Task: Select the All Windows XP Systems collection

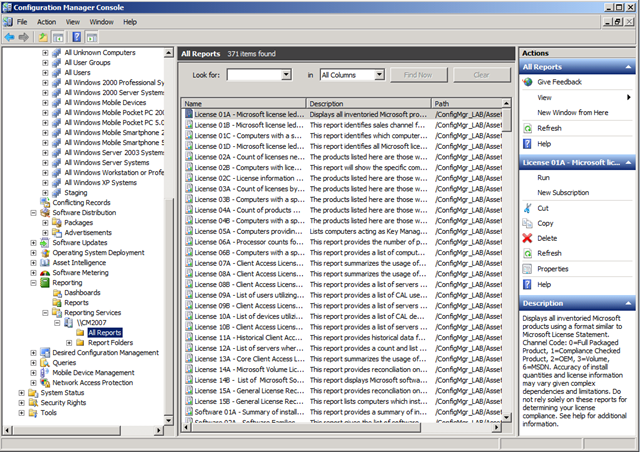Action: click(x=100, y=183)
